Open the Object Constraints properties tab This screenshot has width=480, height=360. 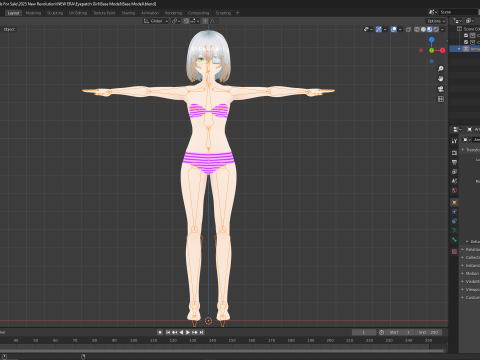pos(454,221)
